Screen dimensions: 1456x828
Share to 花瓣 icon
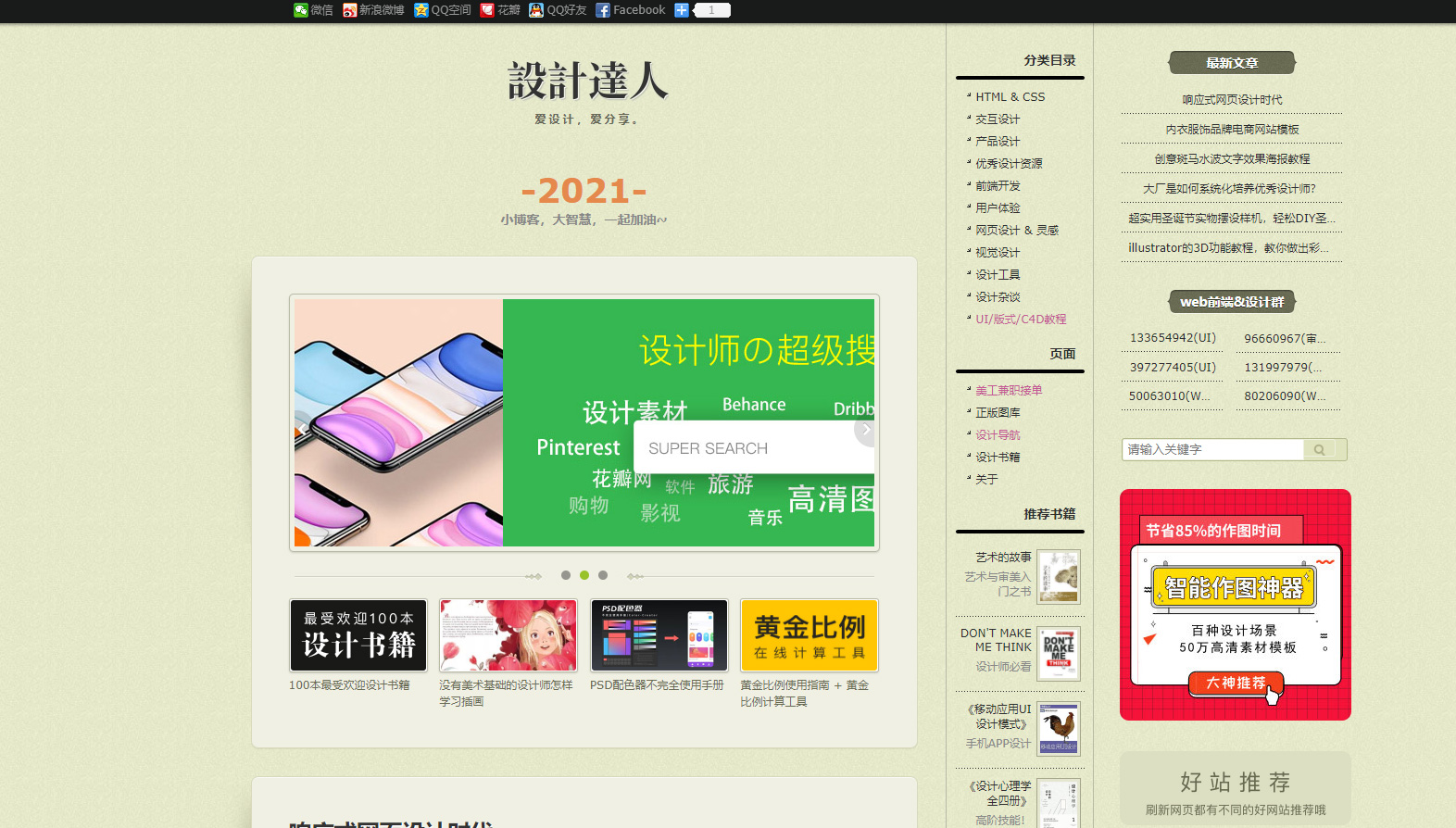pos(487,10)
